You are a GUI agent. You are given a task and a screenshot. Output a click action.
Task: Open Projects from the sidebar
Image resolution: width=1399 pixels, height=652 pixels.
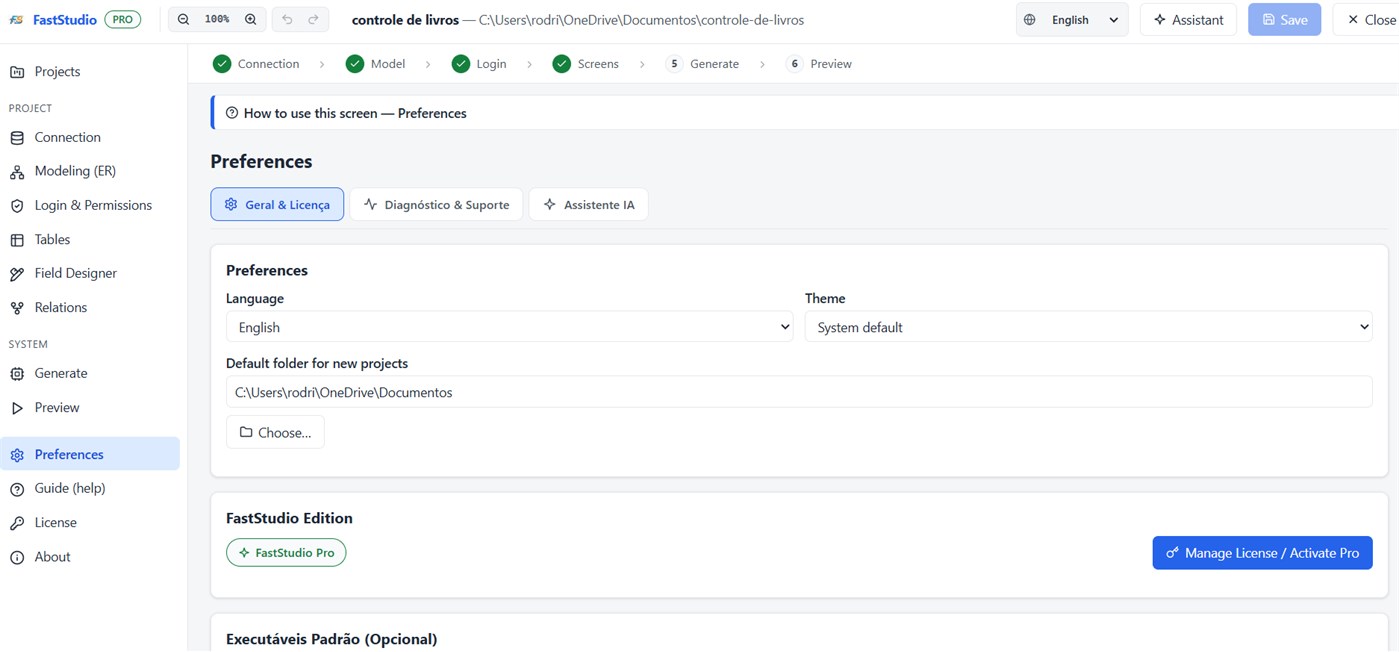point(90,71)
